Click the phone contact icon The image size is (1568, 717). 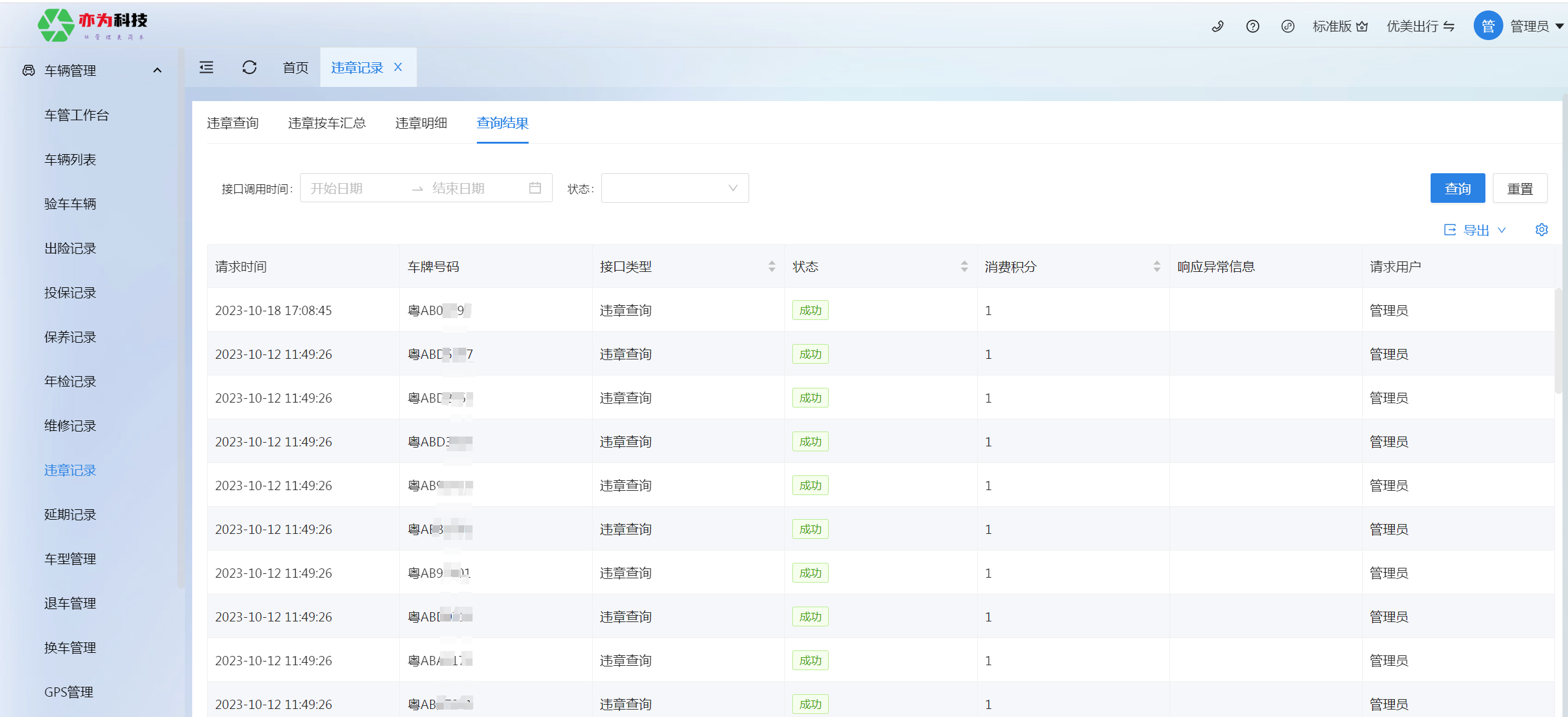[1217, 27]
